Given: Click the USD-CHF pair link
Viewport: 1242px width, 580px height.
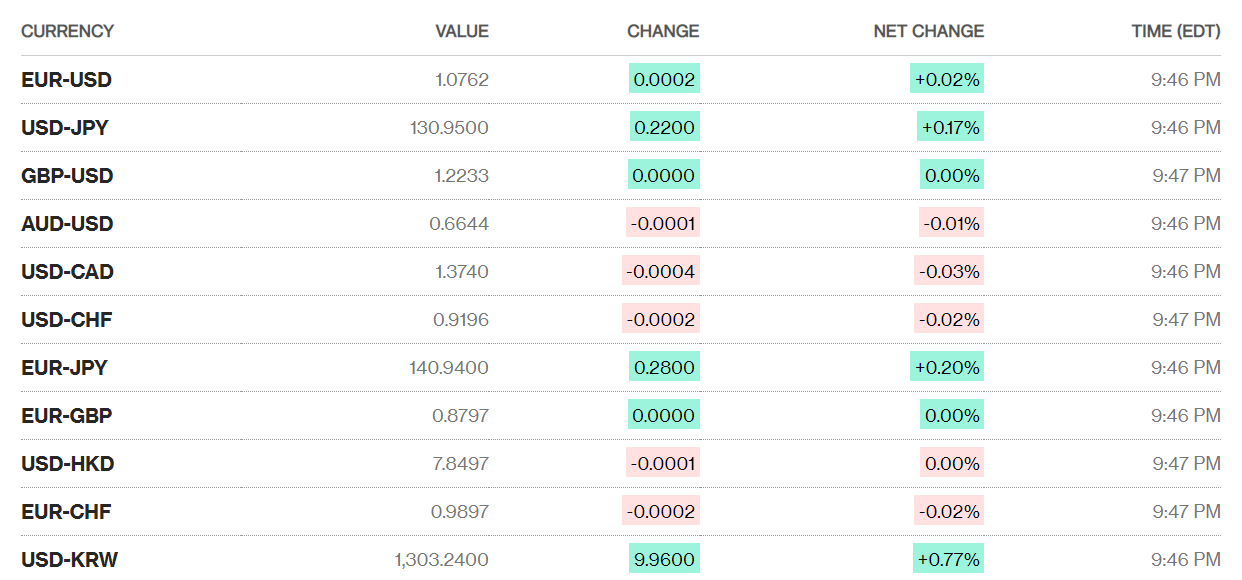Looking at the screenshot, I should point(66,320).
